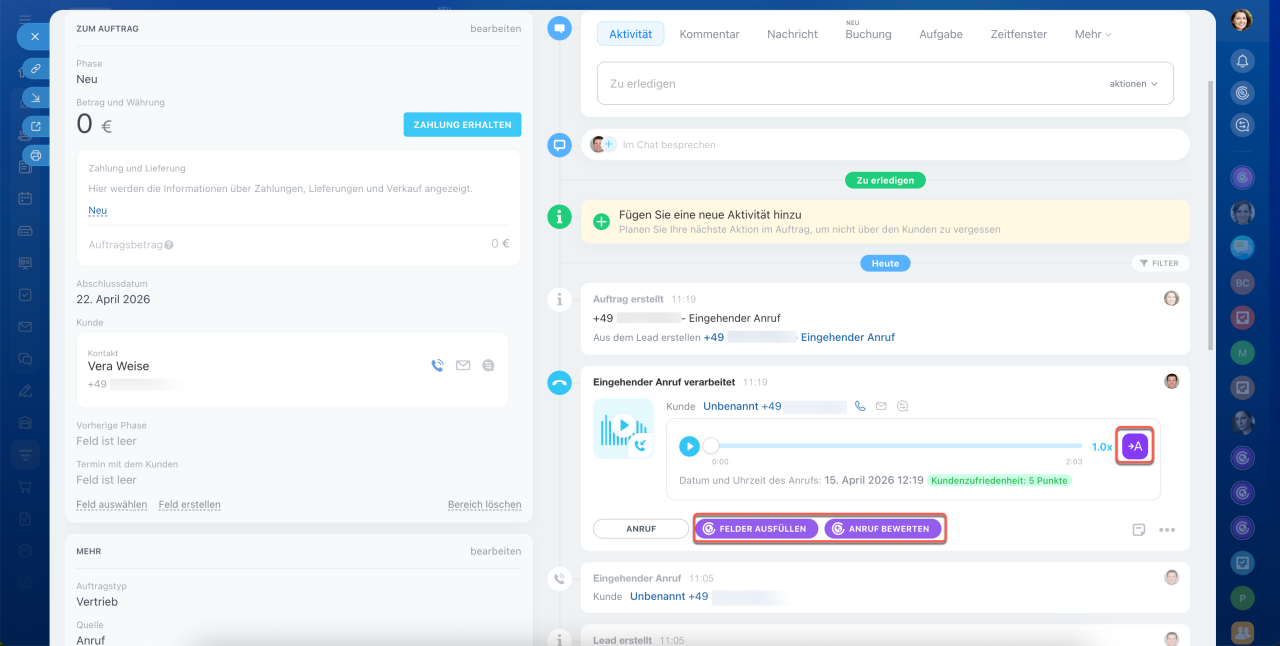Click the green add activity plus icon
This screenshot has width=1280, height=646.
tap(602, 222)
